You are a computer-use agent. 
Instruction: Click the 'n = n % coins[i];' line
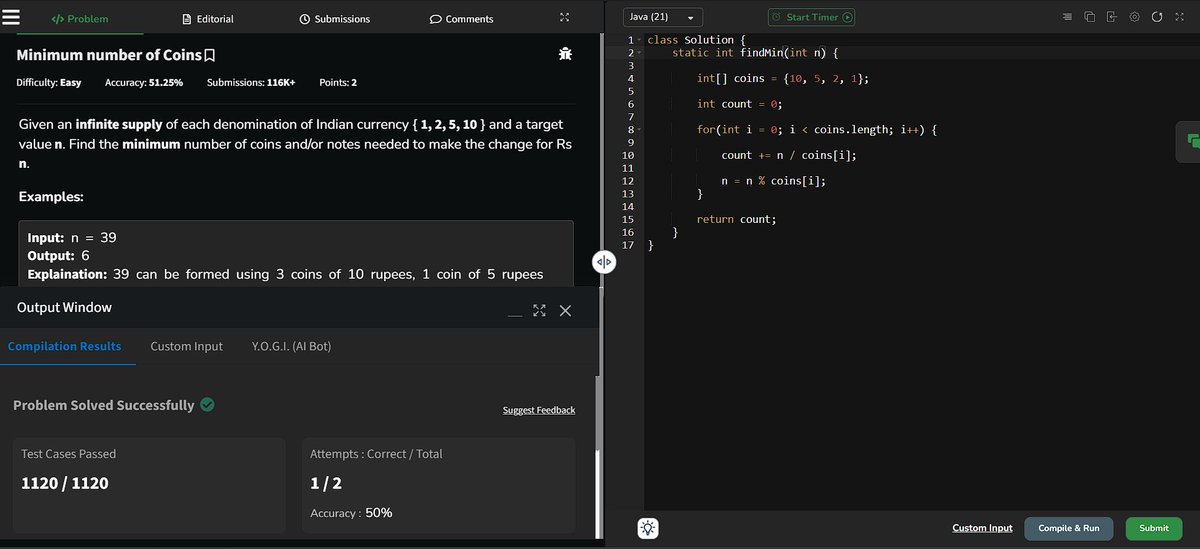(x=773, y=181)
